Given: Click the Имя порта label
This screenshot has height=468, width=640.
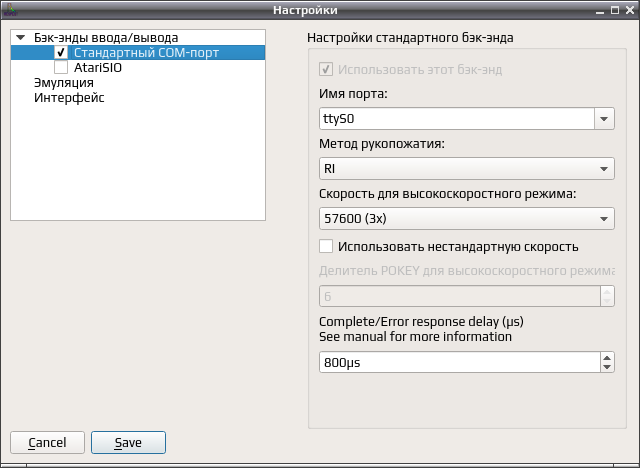Looking at the screenshot, I should tap(353, 94).
